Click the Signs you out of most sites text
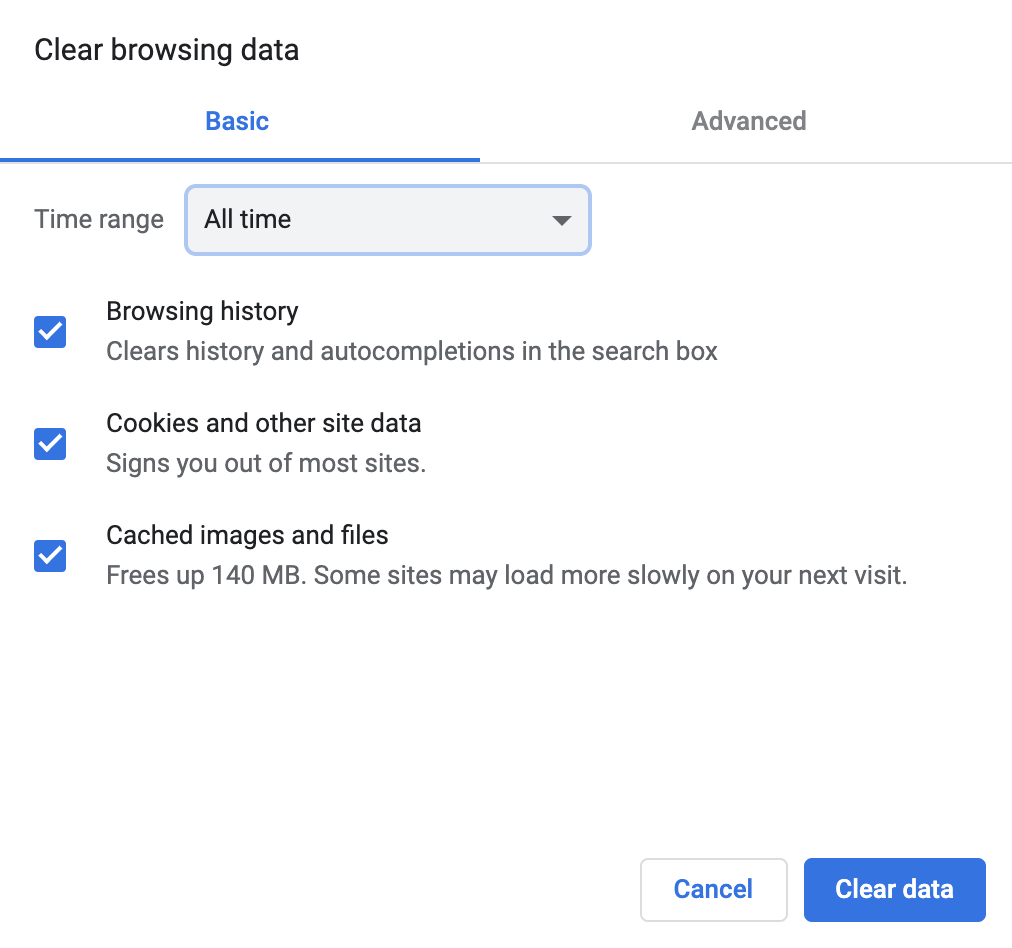Screen dimensions: 1012x948 (x=266, y=463)
